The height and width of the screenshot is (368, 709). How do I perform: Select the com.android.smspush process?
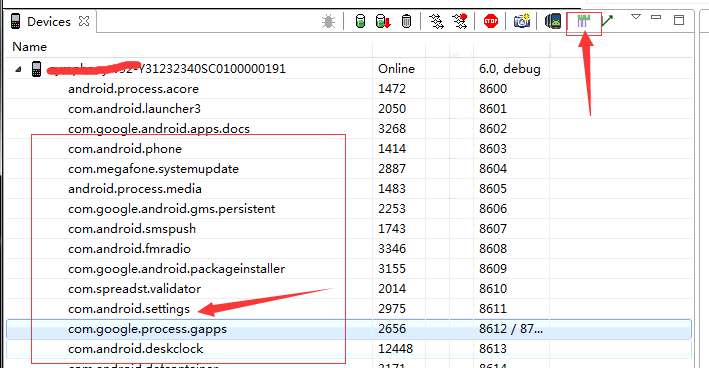point(132,229)
